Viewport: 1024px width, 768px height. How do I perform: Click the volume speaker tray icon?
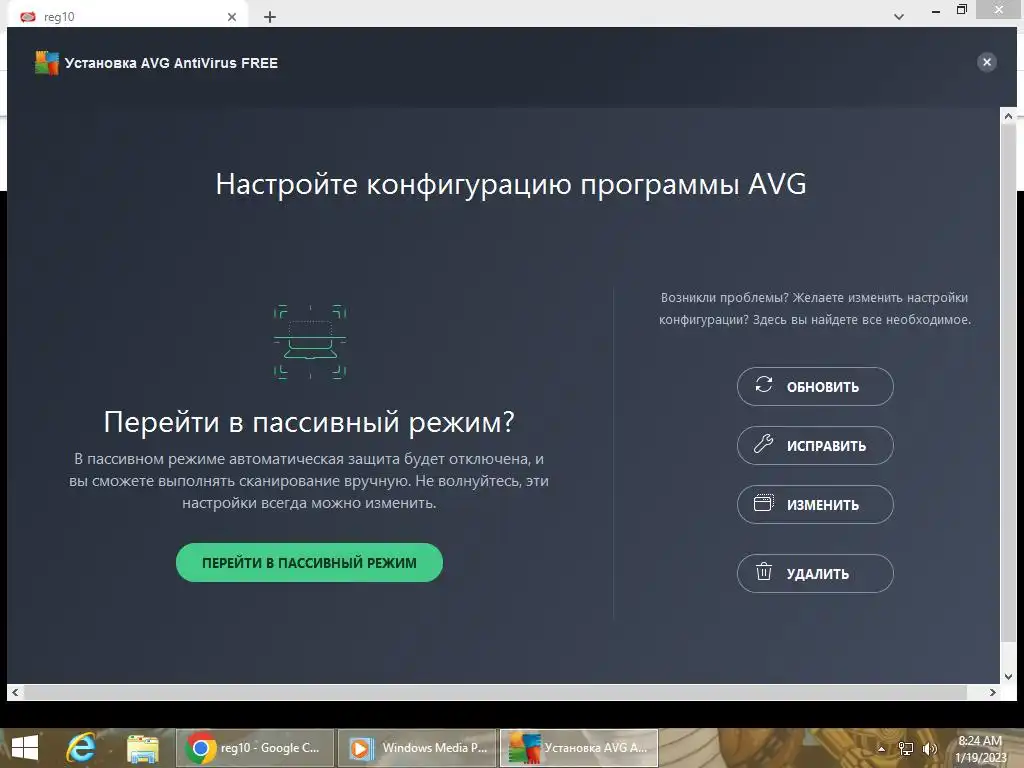point(929,748)
